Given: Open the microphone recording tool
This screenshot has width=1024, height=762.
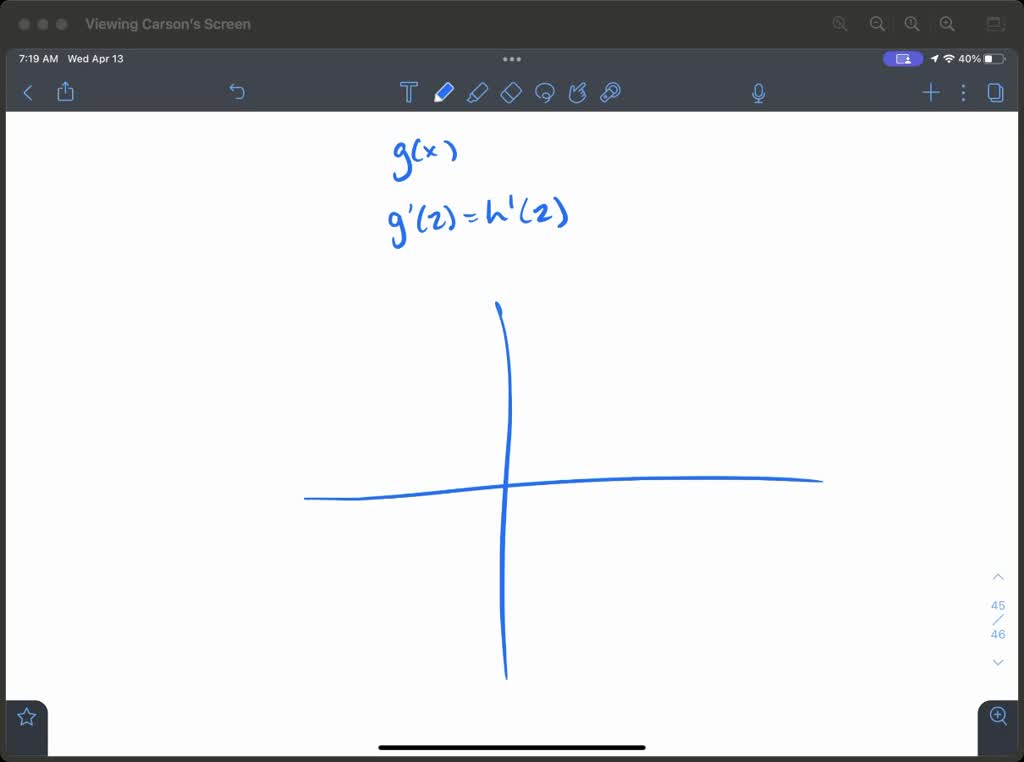Looking at the screenshot, I should click(758, 92).
